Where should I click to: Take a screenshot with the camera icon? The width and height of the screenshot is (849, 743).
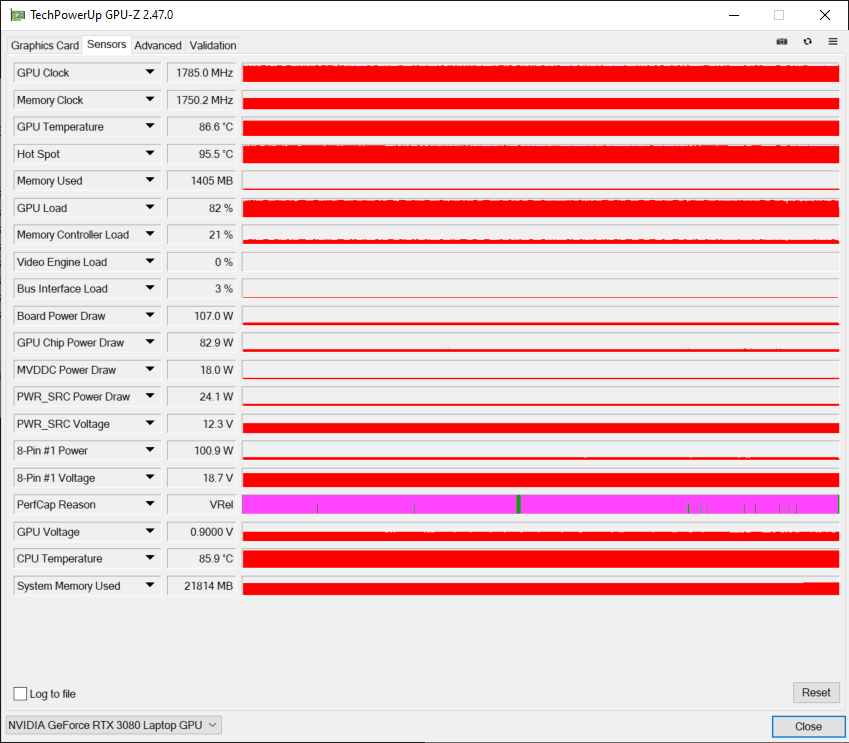(x=782, y=42)
